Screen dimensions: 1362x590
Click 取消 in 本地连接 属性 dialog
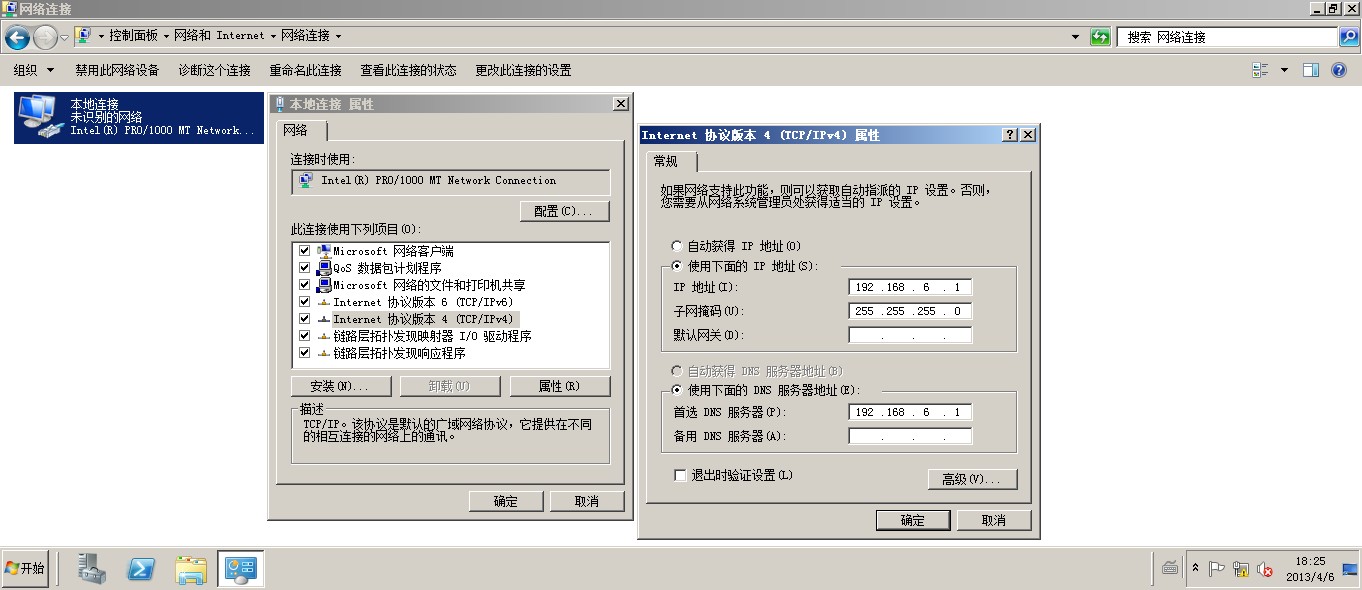coord(587,501)
